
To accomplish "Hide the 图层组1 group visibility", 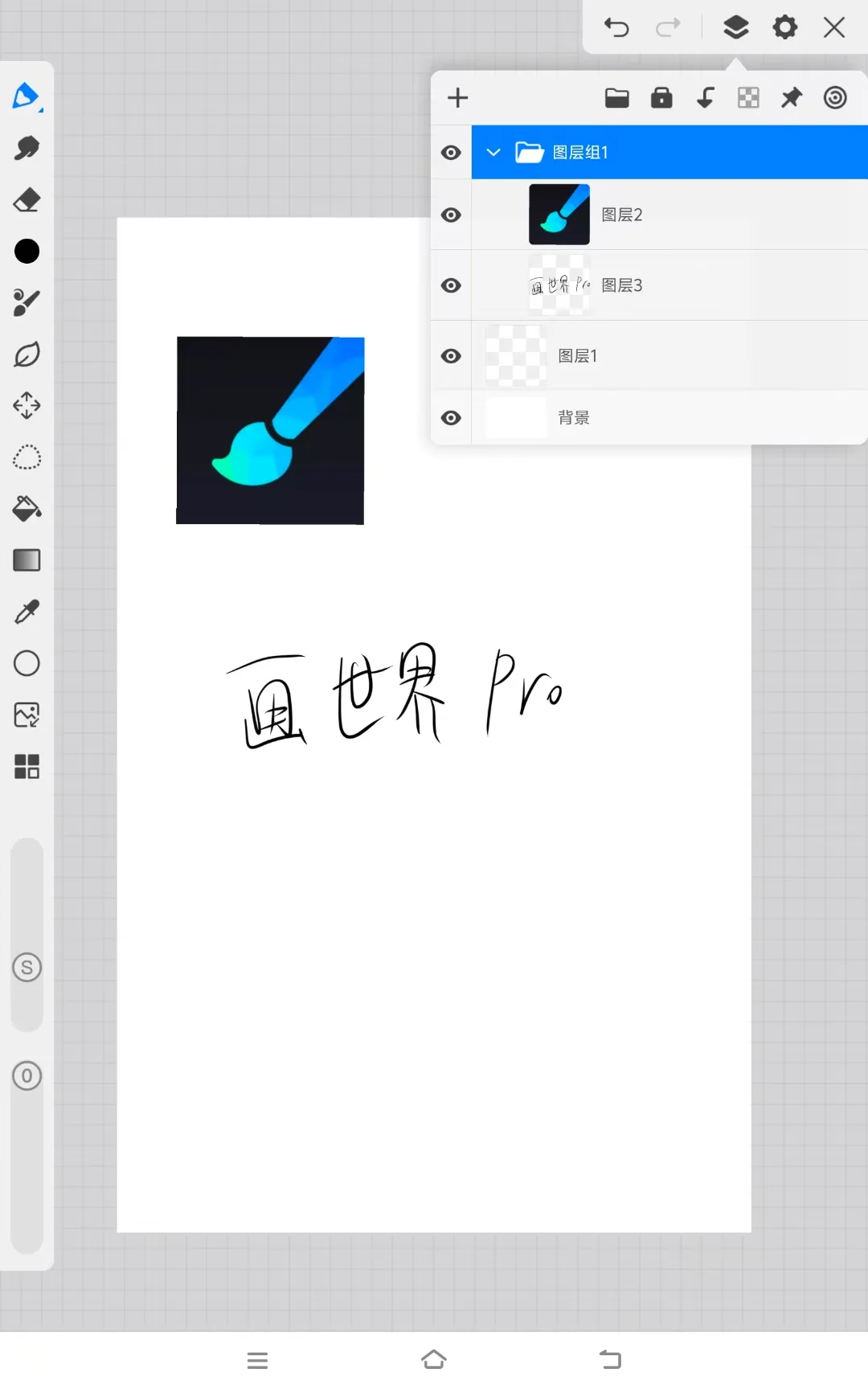I will tap(451, 153).
